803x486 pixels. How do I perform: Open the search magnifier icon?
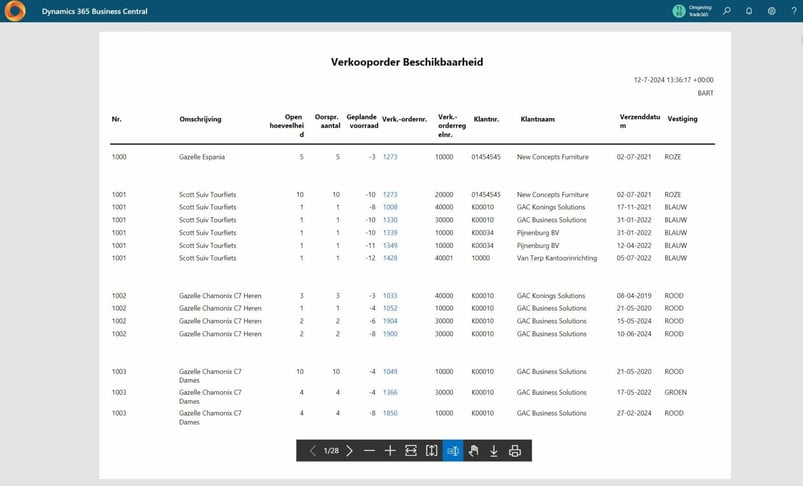coord(727,11)
